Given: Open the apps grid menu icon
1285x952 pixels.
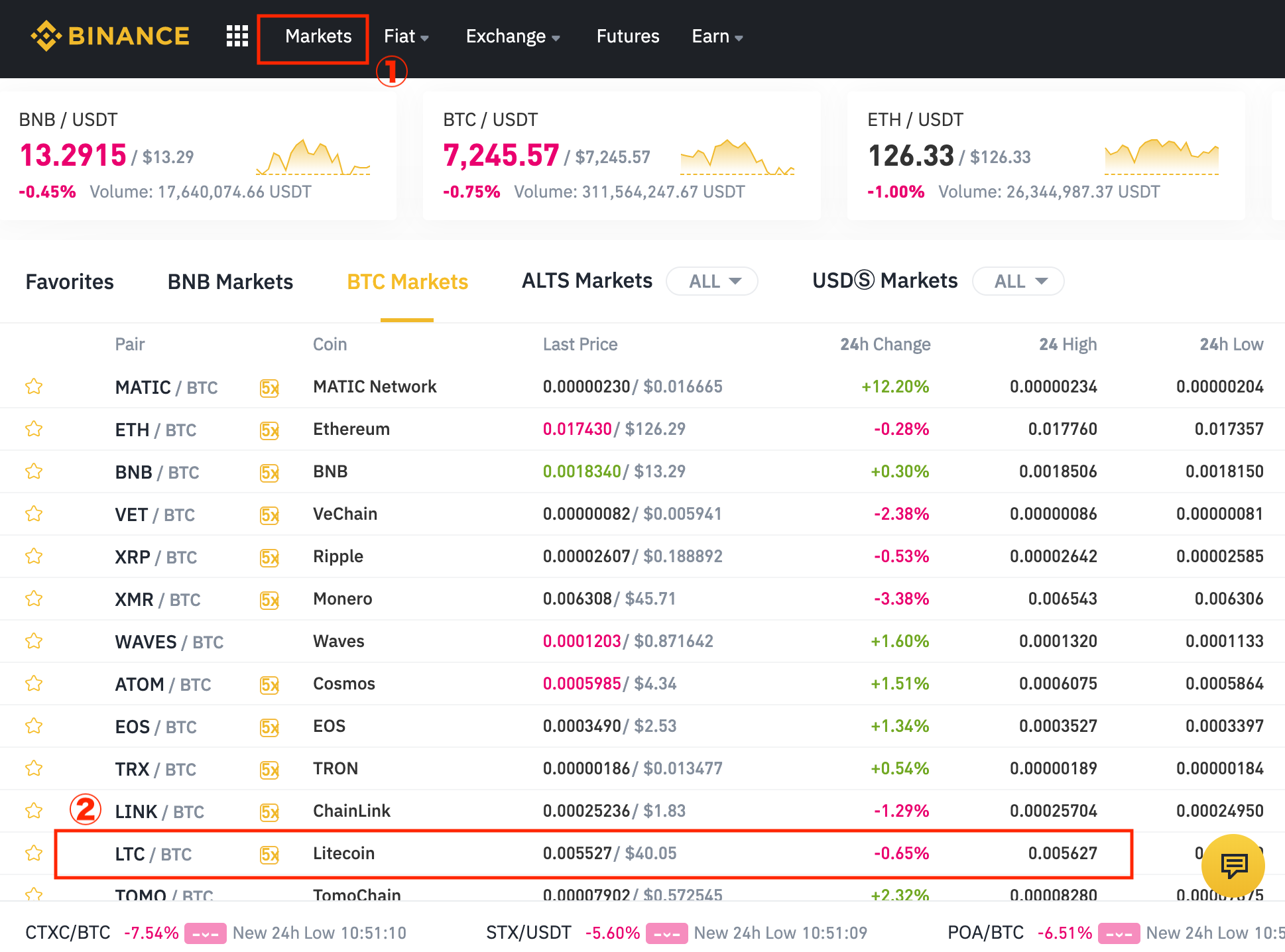Looking at the screenshot, I should pos(237,36).
